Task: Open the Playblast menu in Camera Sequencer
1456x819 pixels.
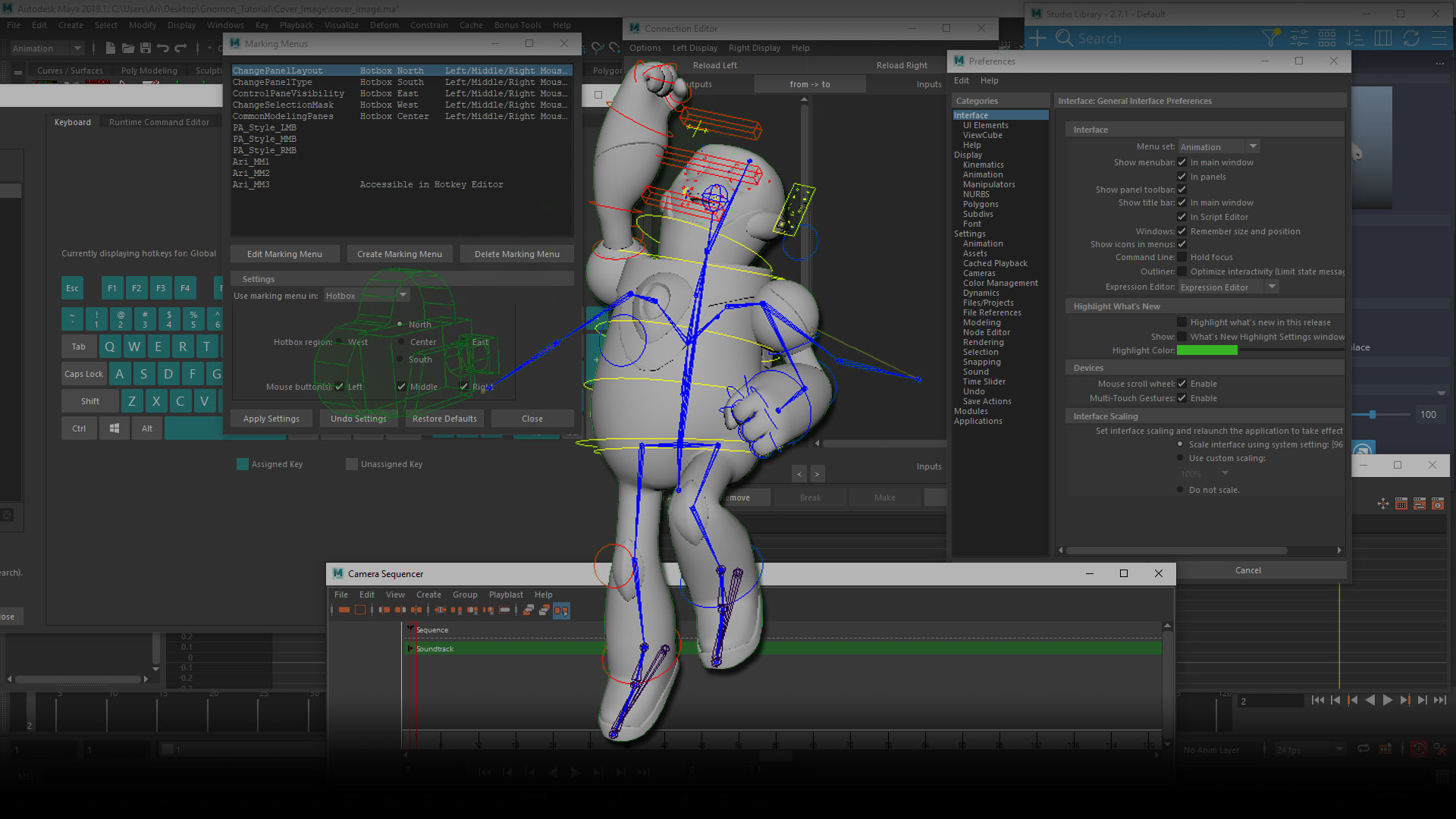Action: tap(505, 595)
